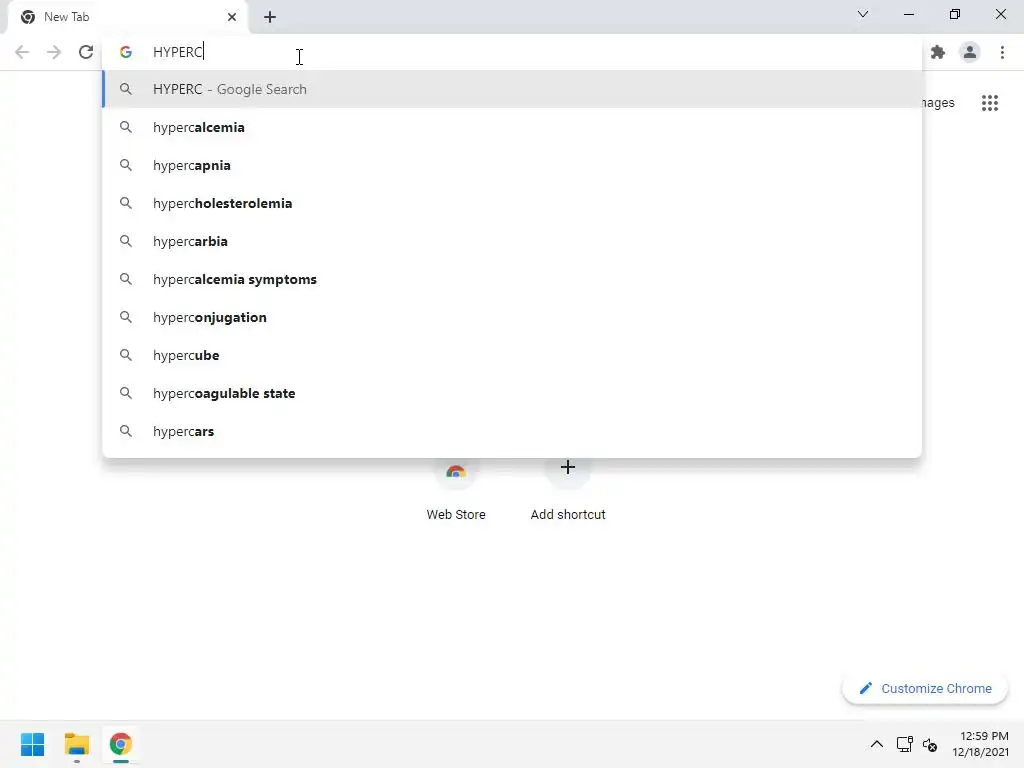Screen dimensions: 1024x768
Task: Click the search icon beside hypercube
Action: pyautogui.click(x=126, y=355)
